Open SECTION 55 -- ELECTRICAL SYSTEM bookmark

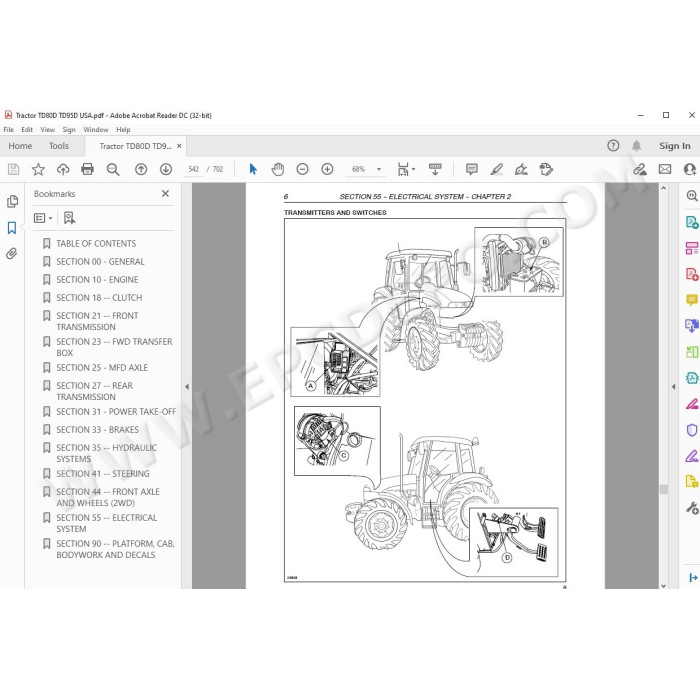point(106,523)
